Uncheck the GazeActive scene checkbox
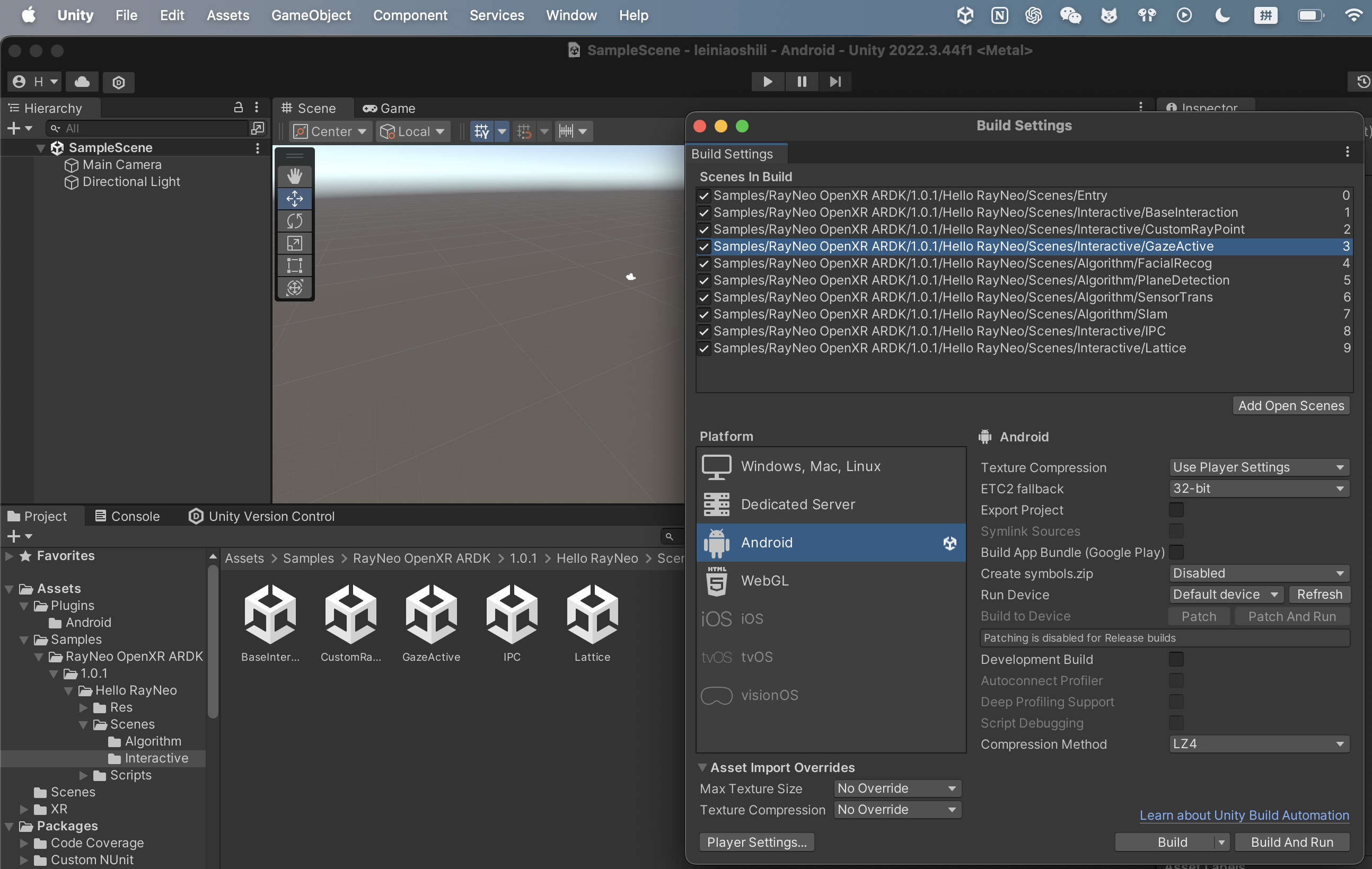This screenshot has height=869, width=1372. (704, 246)
